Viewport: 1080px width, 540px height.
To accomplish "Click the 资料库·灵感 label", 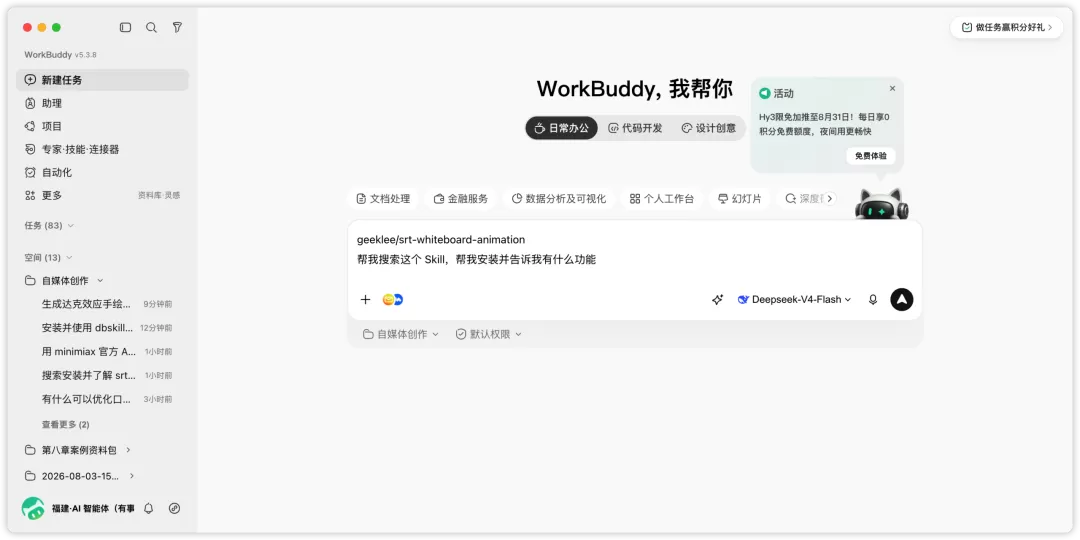I will (159, 196).
